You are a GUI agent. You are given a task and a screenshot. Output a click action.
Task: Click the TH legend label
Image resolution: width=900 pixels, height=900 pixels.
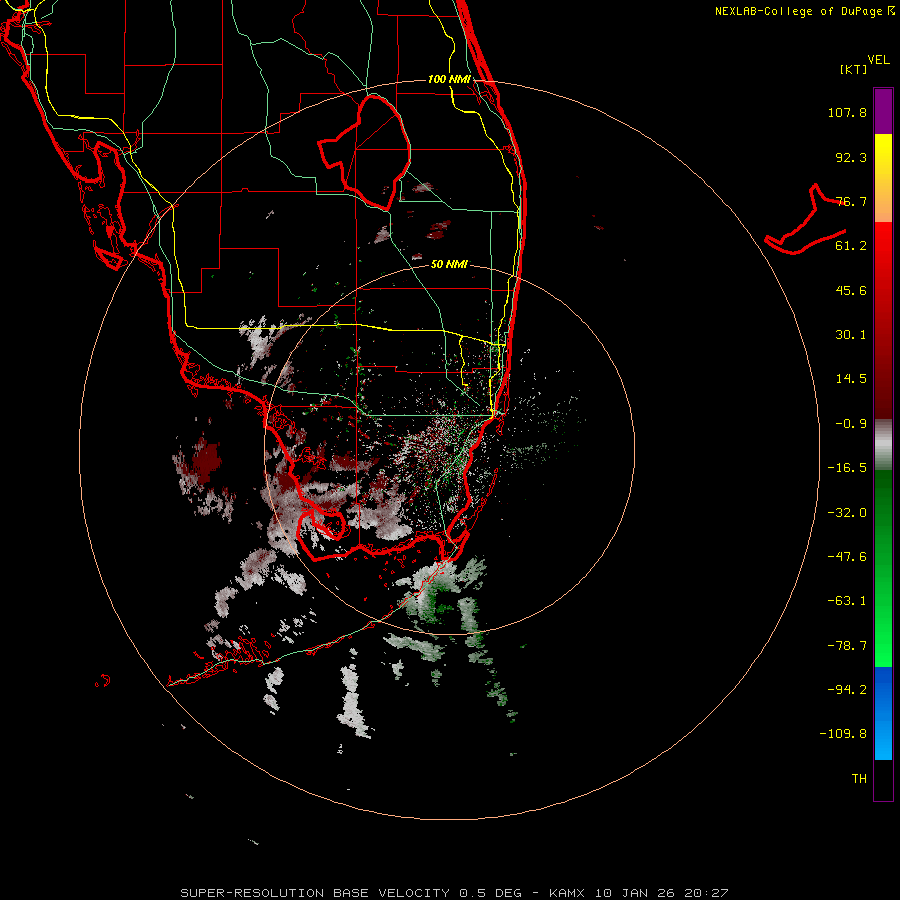(859, 779)
